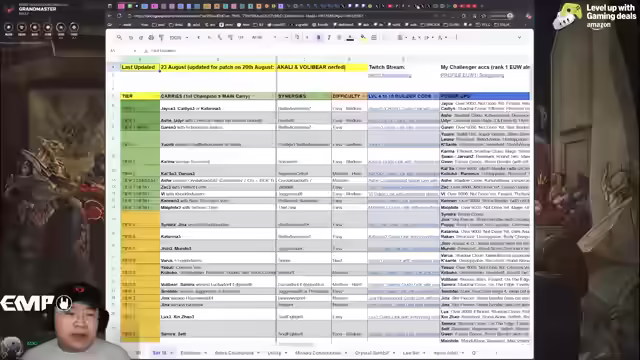
Task: Open the zoom percentage dropdown
Action: tap(179, 38)
